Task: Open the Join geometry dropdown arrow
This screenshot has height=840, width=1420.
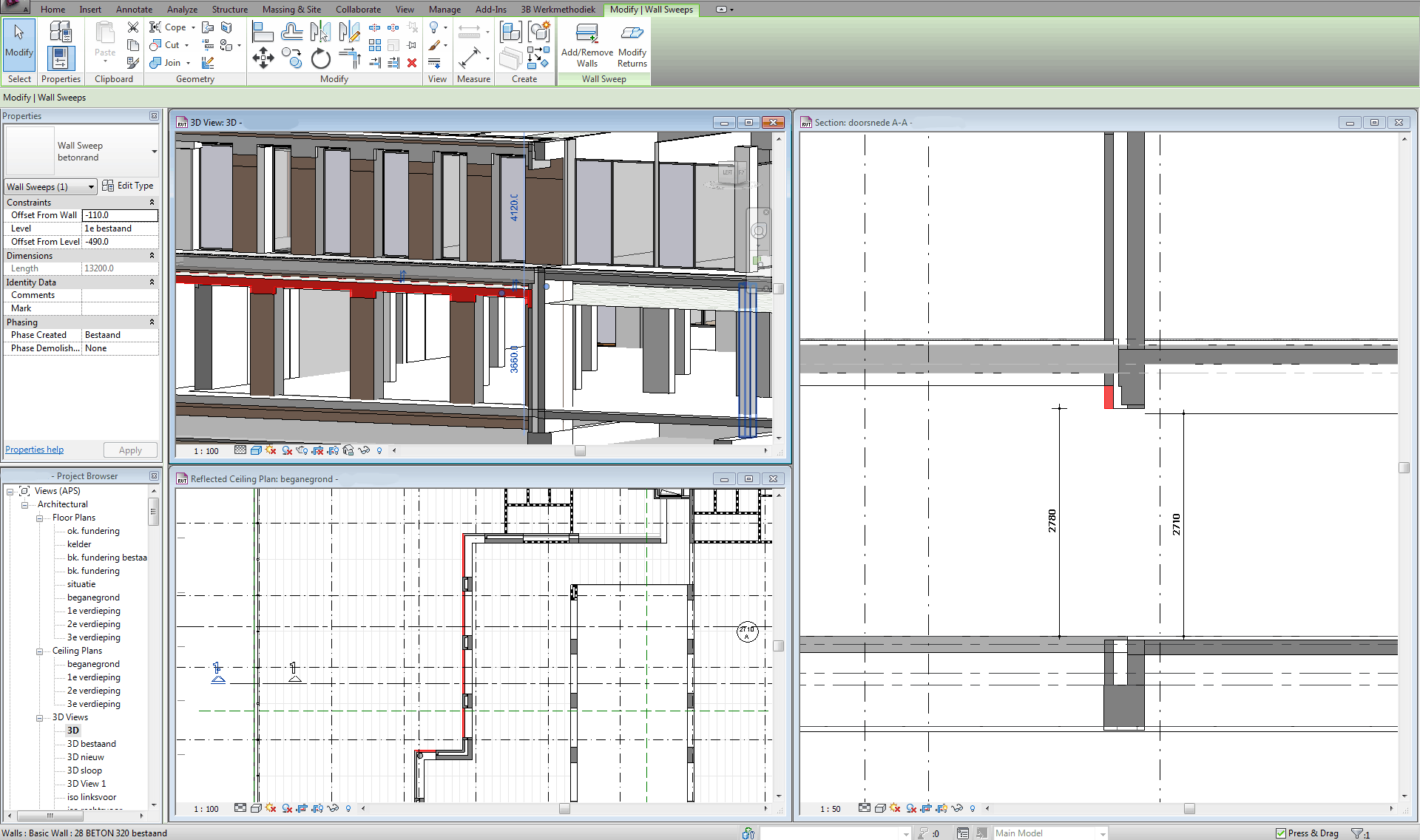Action: point(189,63)
